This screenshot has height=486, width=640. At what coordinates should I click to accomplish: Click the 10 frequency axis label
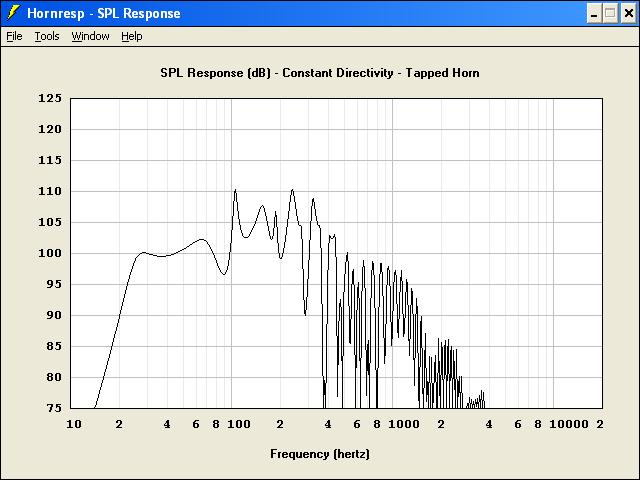(74, 424)
